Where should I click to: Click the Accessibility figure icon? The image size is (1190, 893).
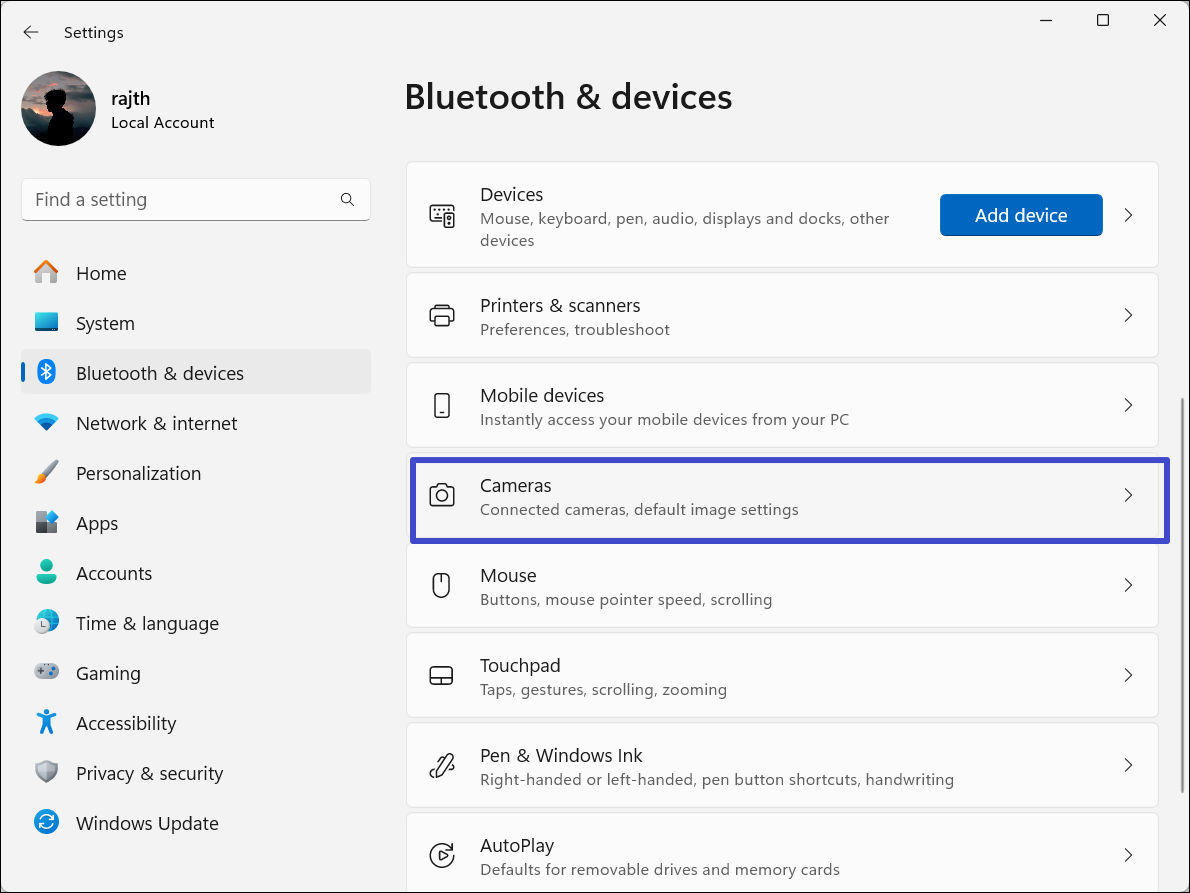tap(46, 723)
